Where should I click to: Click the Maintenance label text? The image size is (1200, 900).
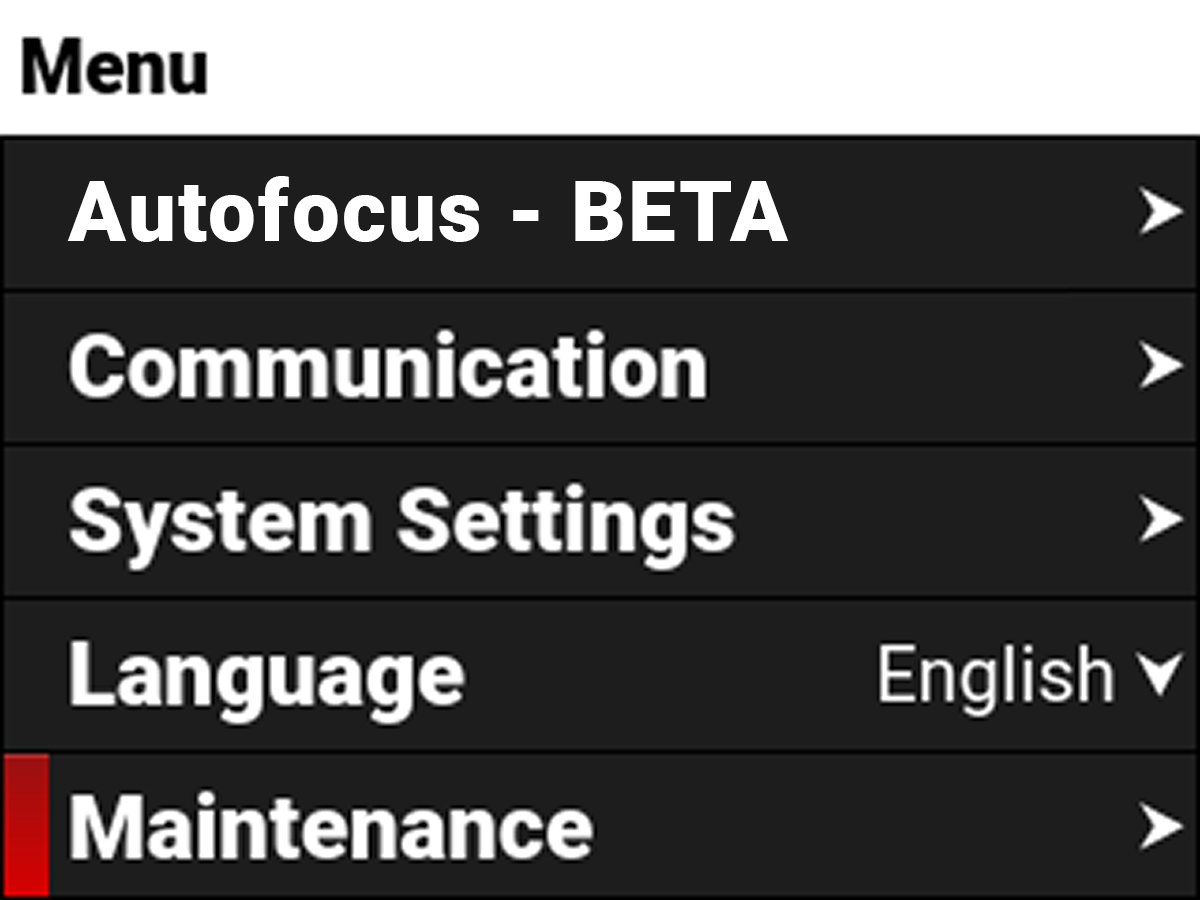click(330, 824)
